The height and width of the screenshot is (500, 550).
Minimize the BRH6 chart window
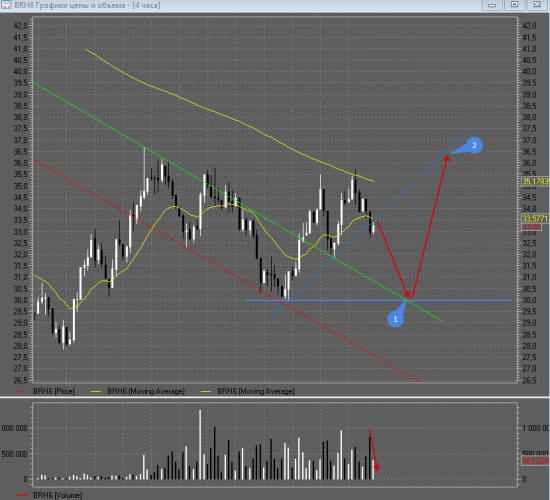(492, 5)
